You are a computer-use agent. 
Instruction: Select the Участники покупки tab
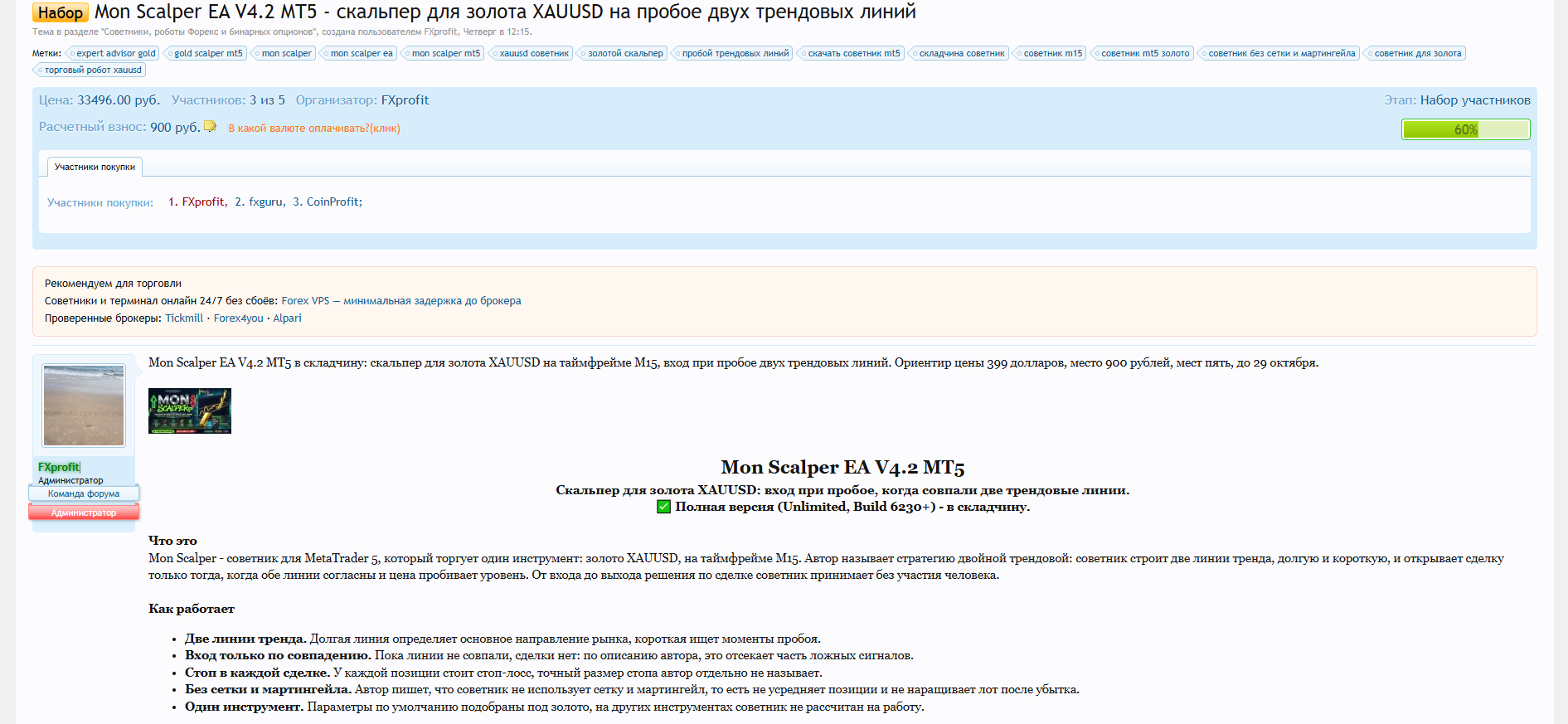click(x=95, y=167)
